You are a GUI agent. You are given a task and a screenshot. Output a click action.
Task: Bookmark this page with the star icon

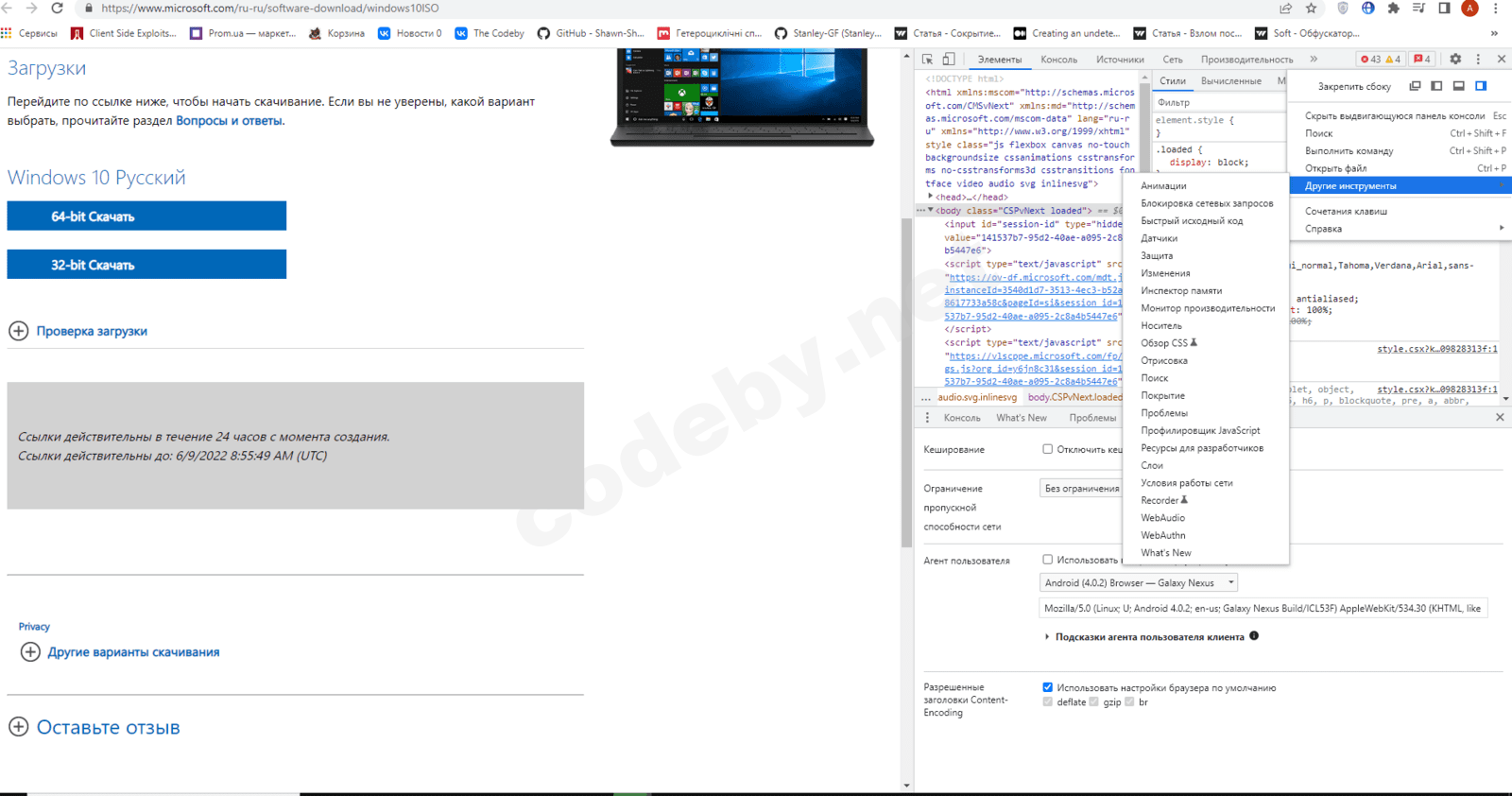coord(1311,9)
